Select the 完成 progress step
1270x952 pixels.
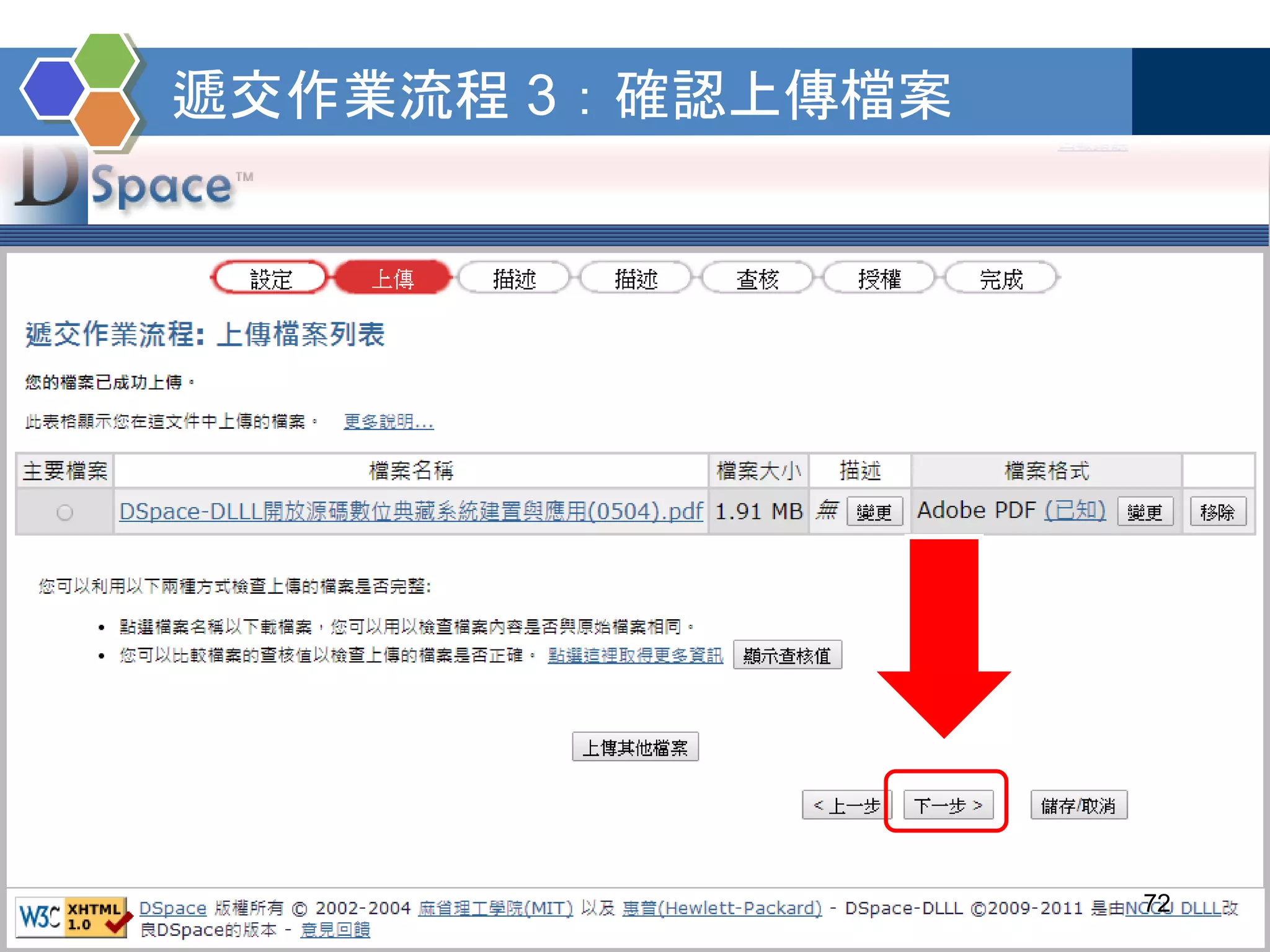(x=1000, y=278)
